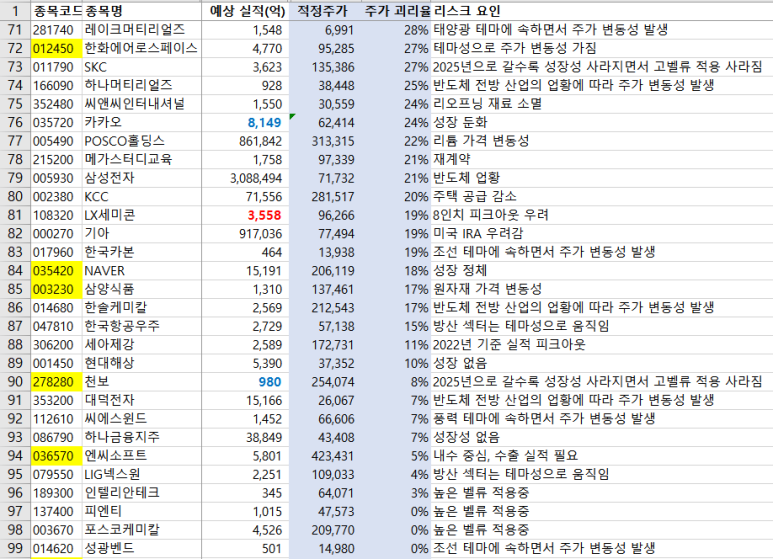773x559 pixels.
Task: Select fair price 254,074 cell
Action: click(x=325, y=382)
